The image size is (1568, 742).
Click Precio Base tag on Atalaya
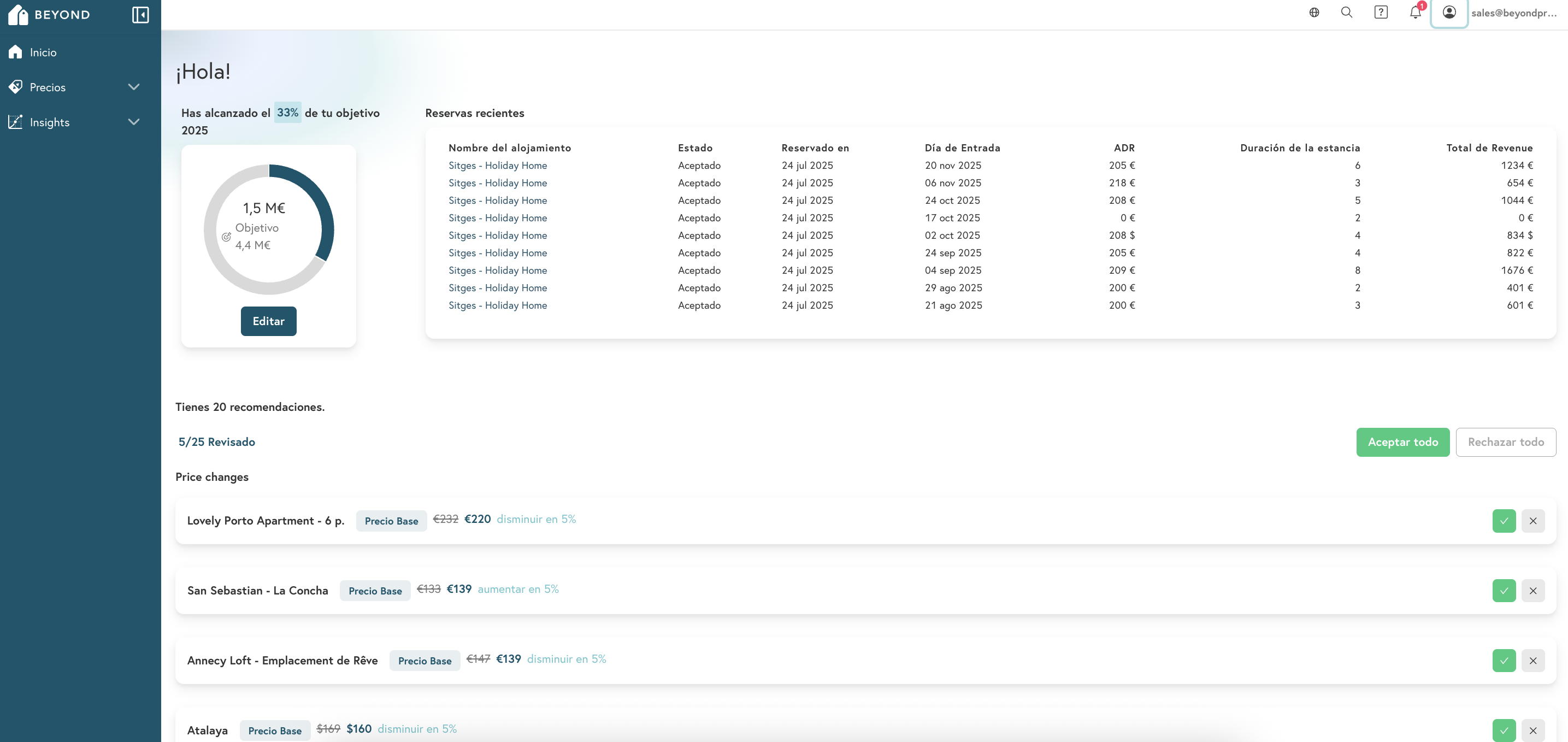click(274, 731)
